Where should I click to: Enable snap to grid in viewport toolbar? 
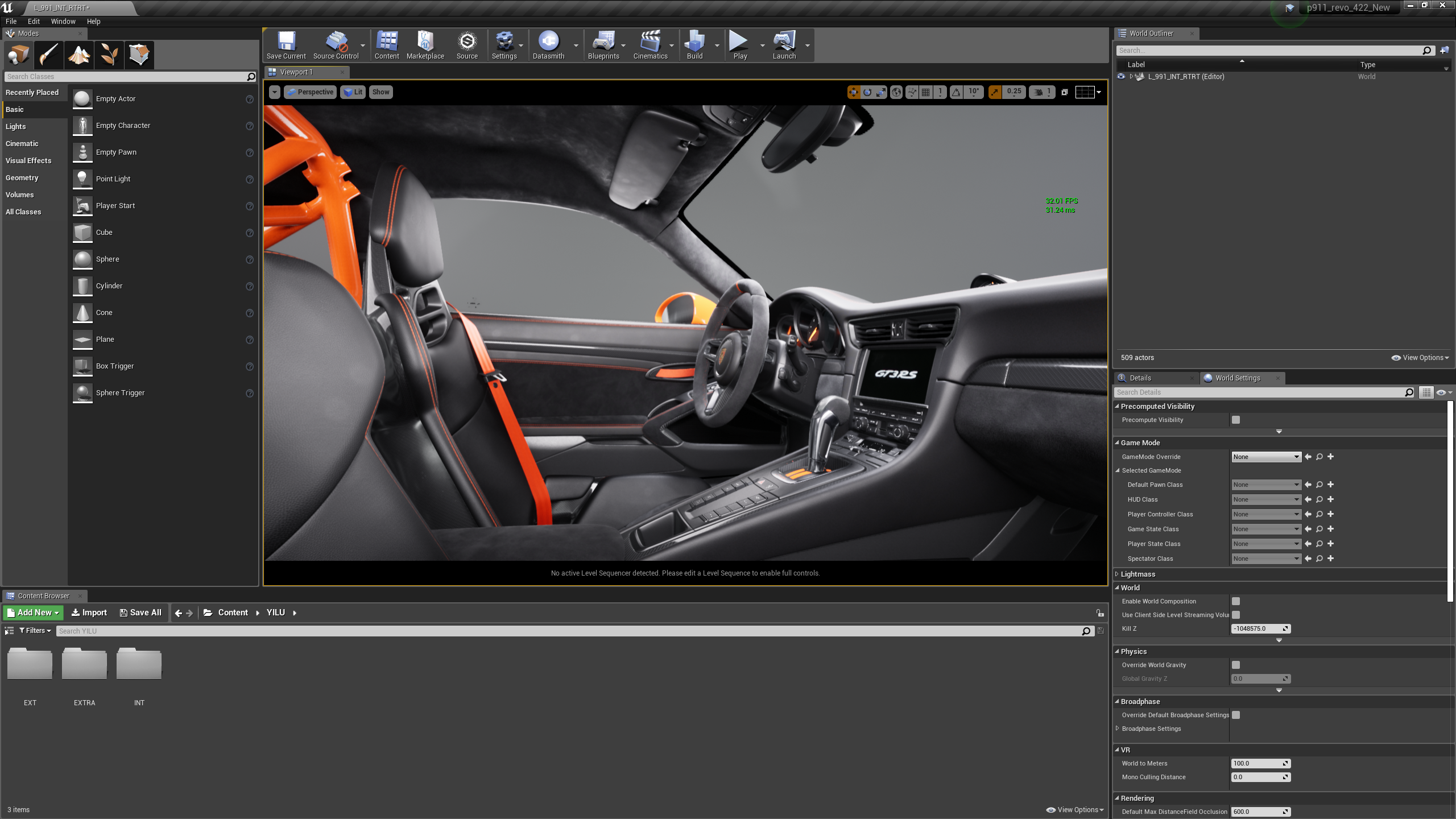[x=925, y=92]
